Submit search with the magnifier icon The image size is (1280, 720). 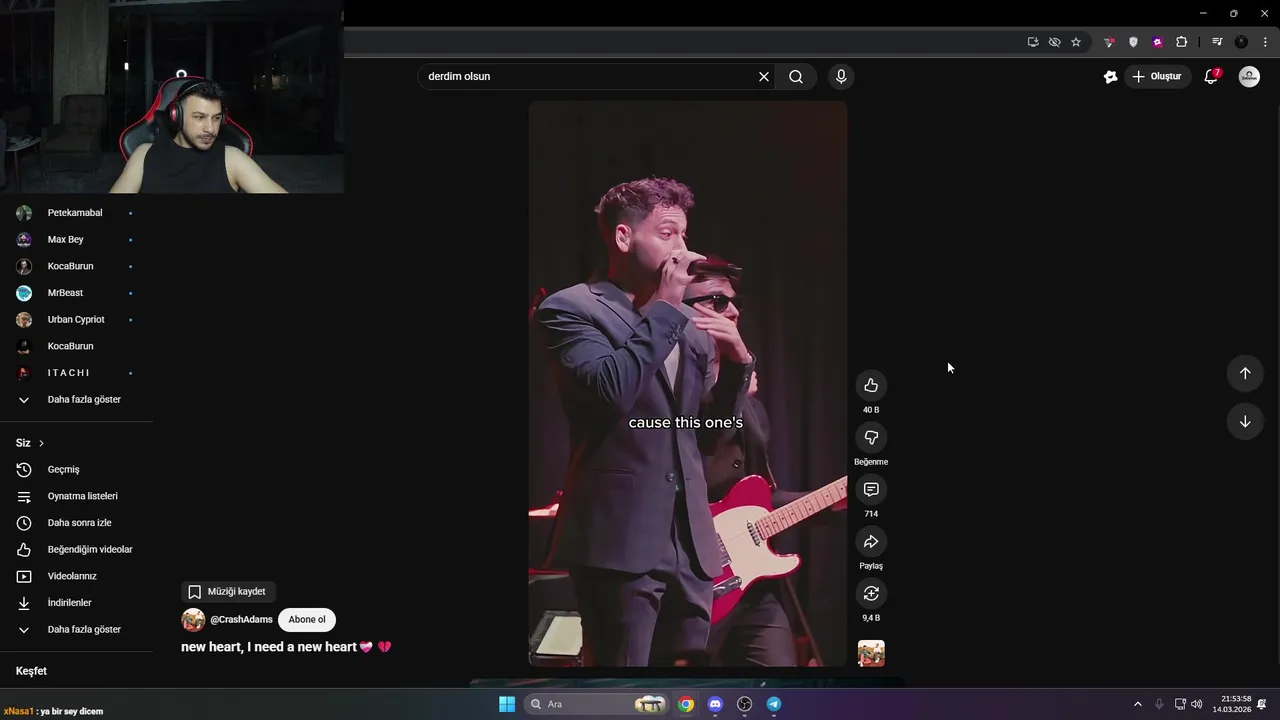[796, 76]
